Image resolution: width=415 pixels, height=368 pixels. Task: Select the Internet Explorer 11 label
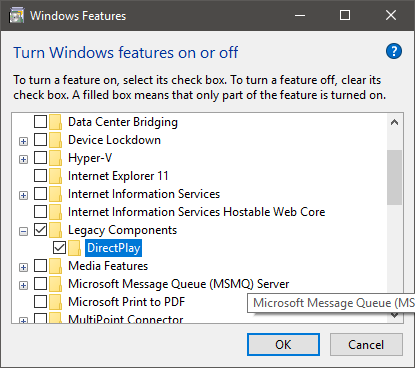pyautogui.click(x=118, y=176)
